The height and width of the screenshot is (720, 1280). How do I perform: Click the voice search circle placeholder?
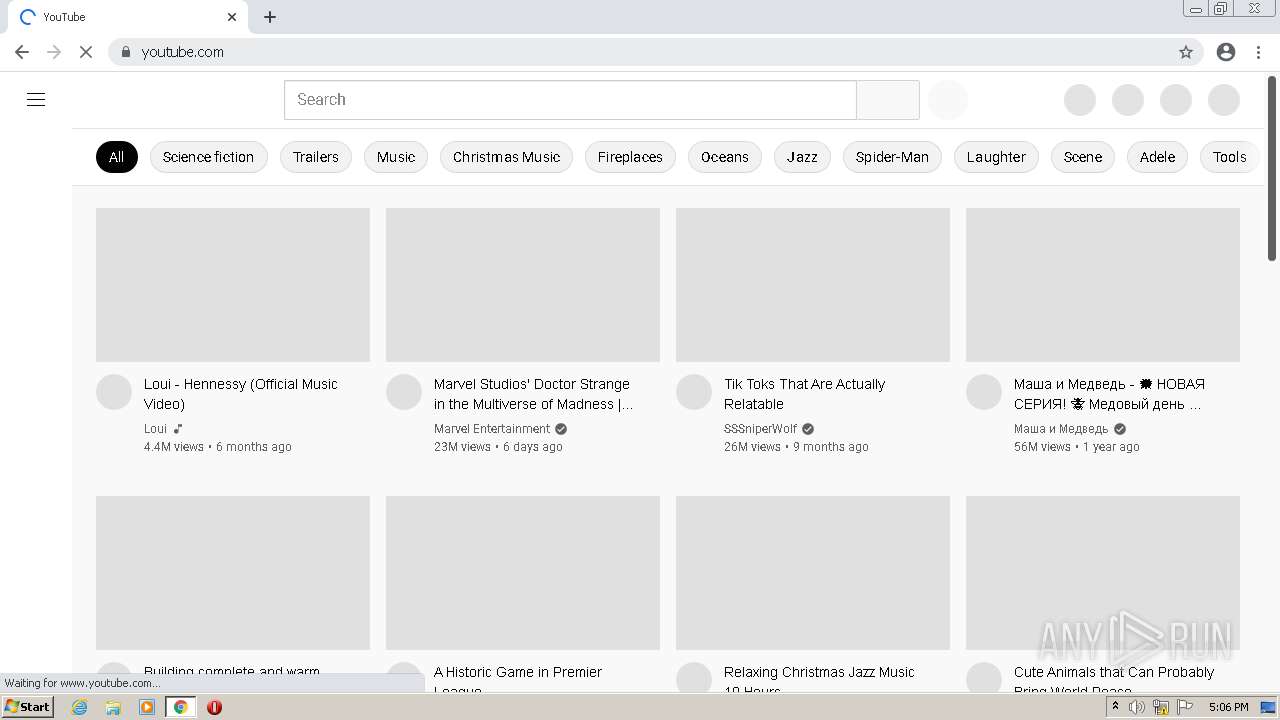[x=948, y=100]
